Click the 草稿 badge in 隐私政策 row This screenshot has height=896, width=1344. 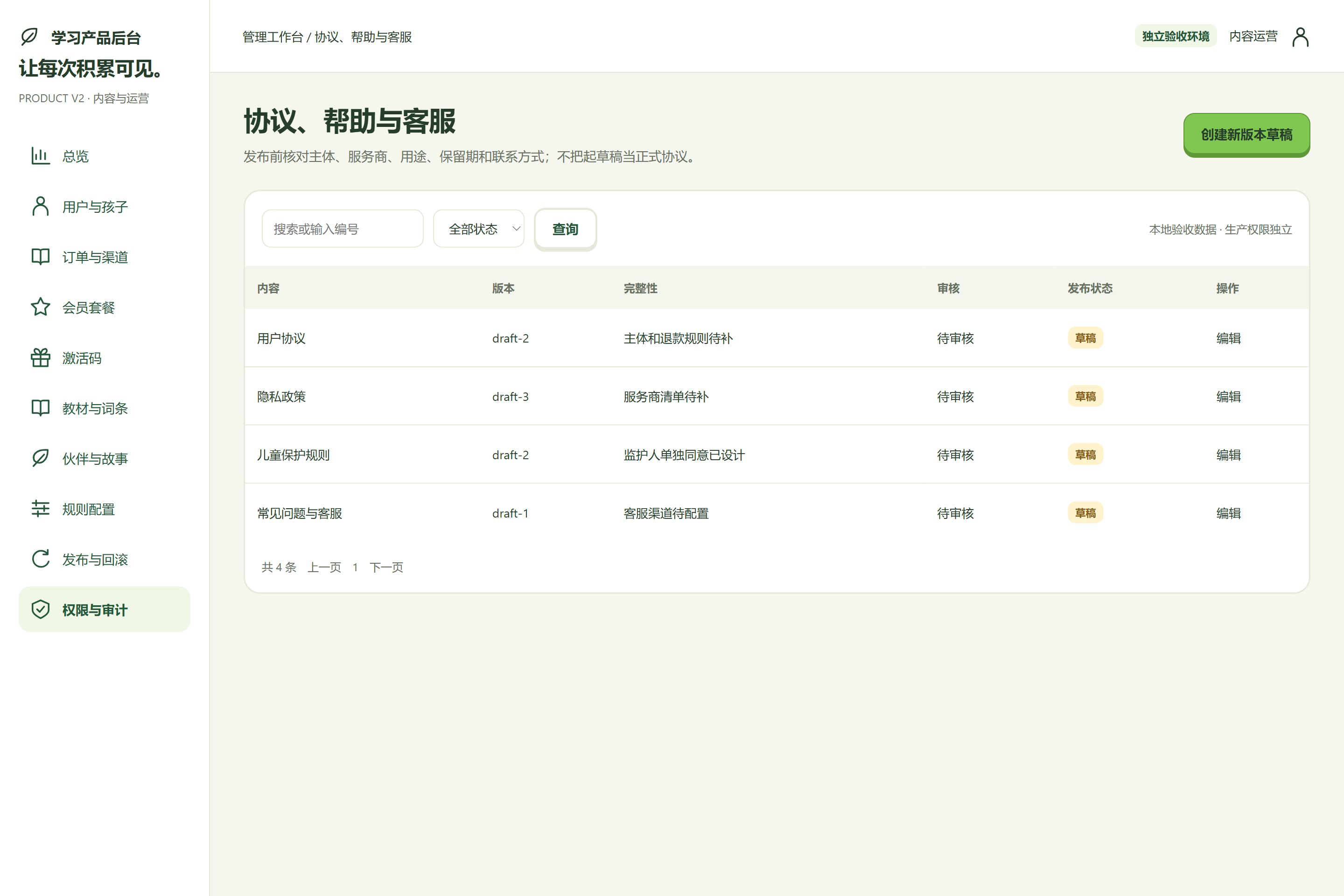1085,397
